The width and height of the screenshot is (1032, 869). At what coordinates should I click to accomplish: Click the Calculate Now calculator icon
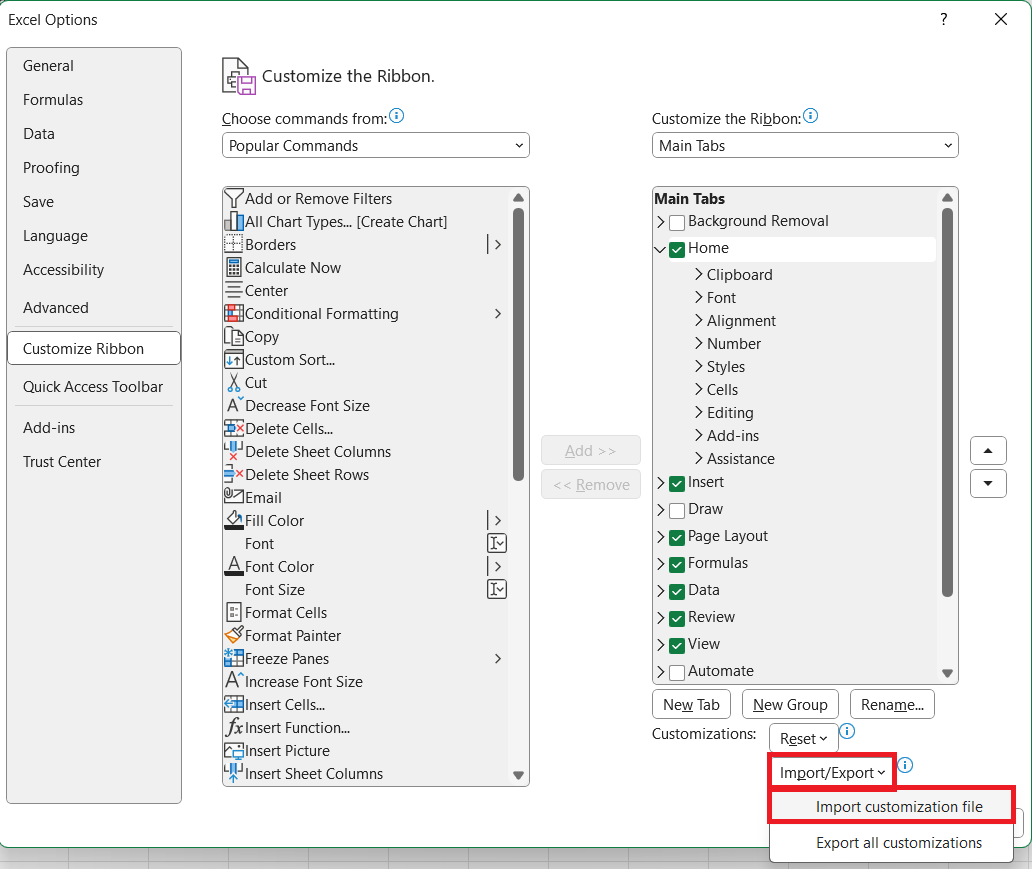[x=234, y=267]
